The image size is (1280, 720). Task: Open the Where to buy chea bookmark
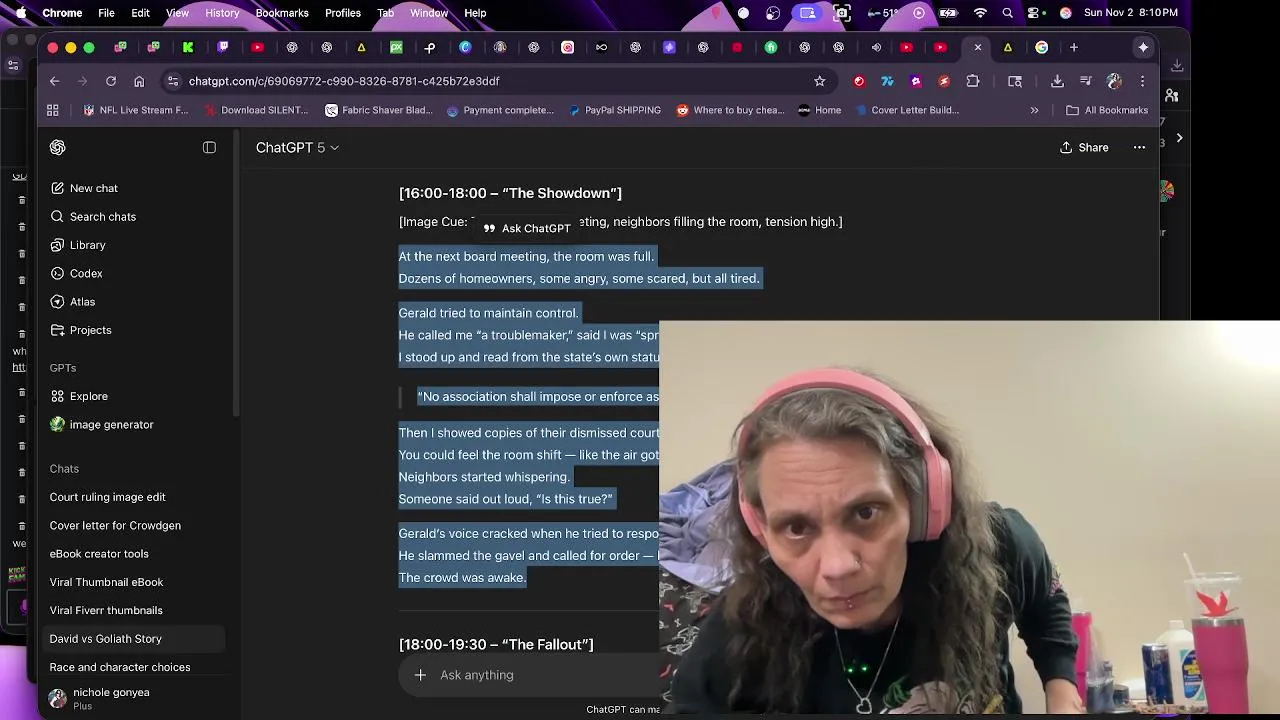tap(730, 110)
